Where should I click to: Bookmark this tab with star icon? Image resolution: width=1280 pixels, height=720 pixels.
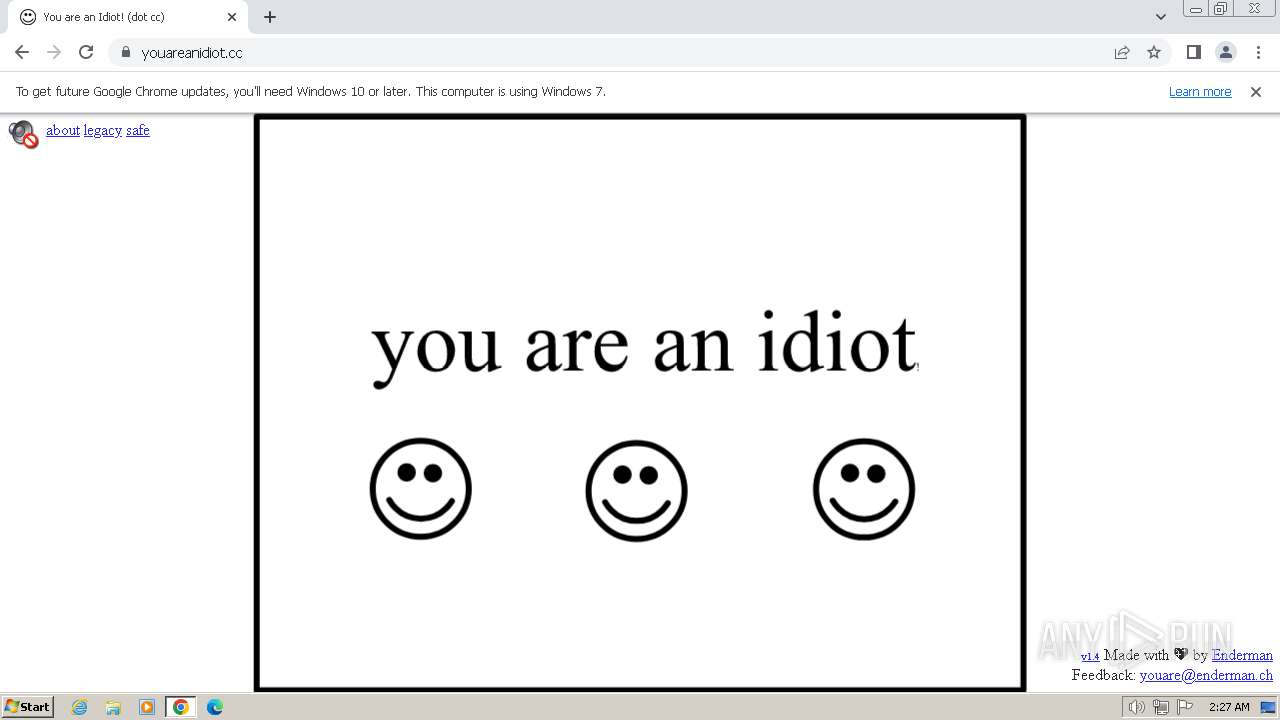point(1154,52)
